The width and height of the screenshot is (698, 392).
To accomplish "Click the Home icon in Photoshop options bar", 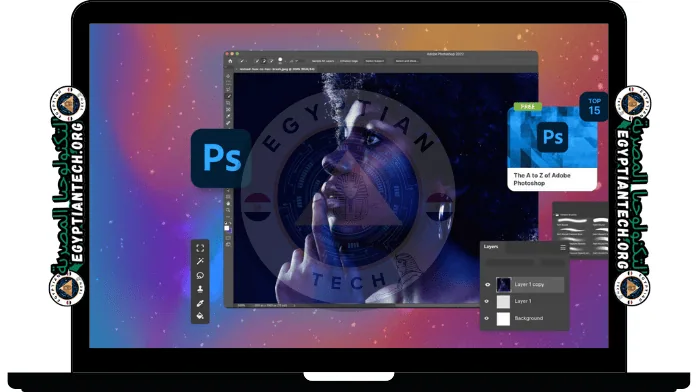I will (231, 61).
